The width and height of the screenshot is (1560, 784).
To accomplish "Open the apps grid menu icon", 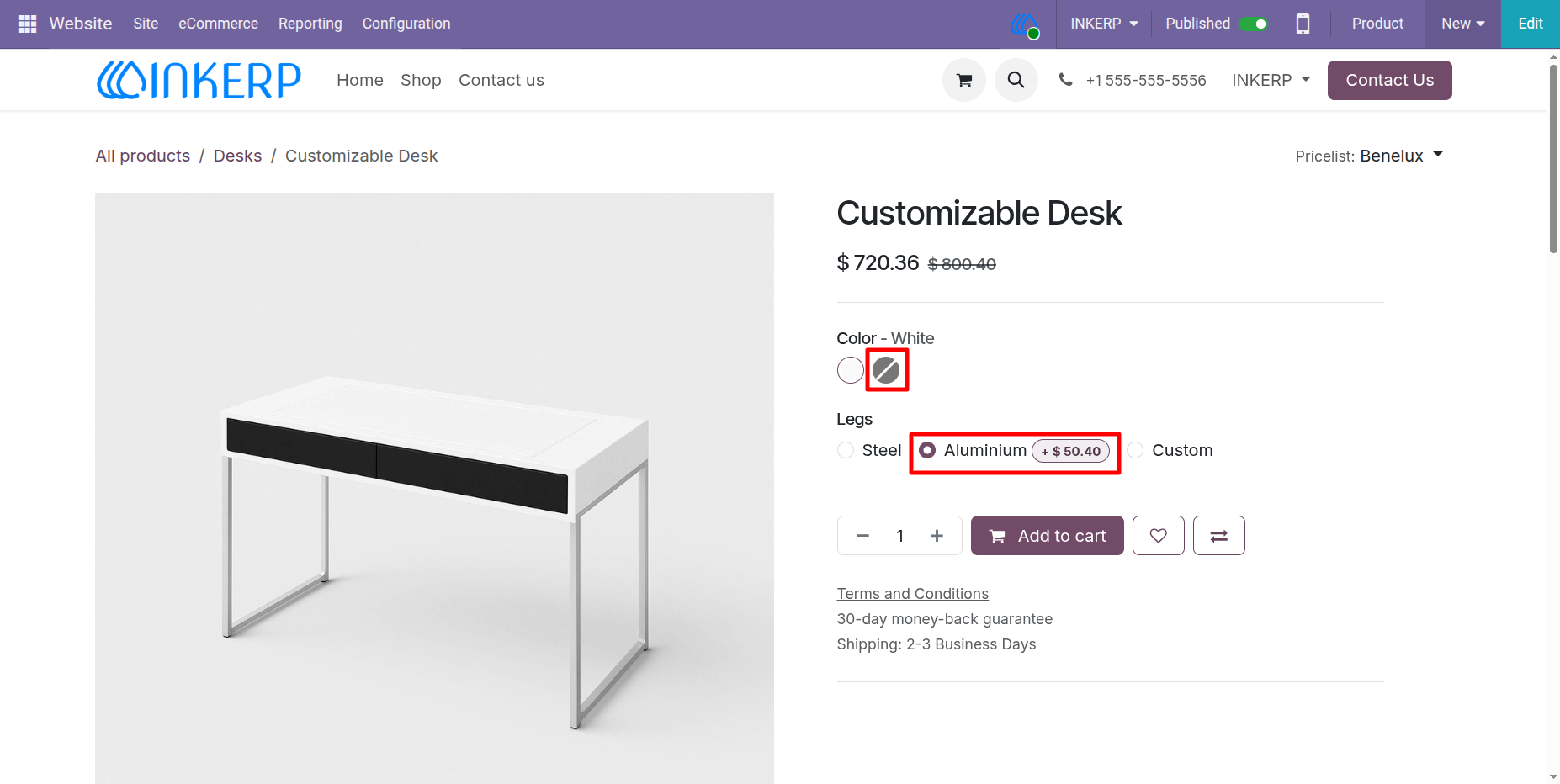I will point(27,24).
